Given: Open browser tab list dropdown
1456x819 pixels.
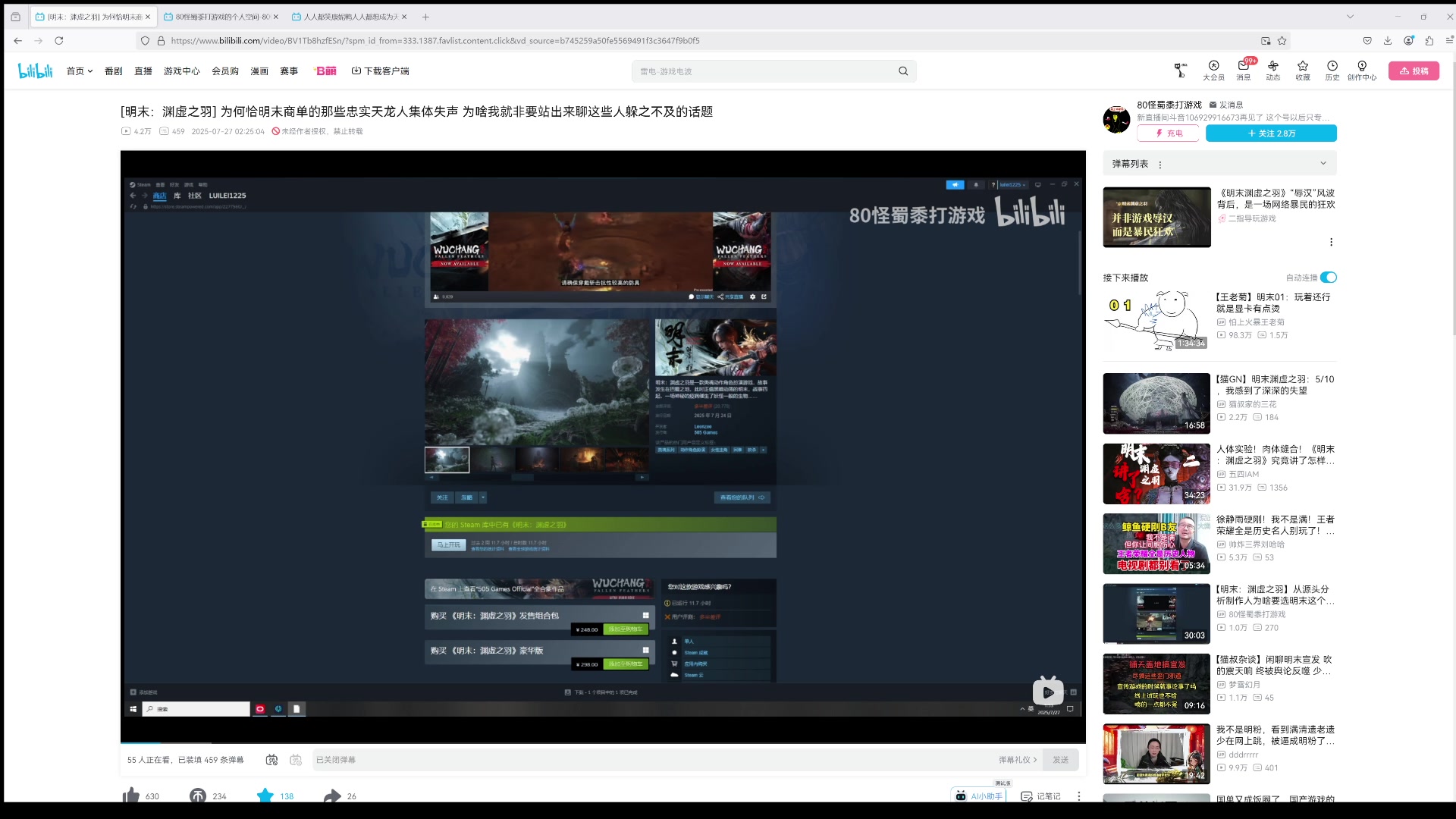Looking at the screenshot, I should coord(1350,17).
